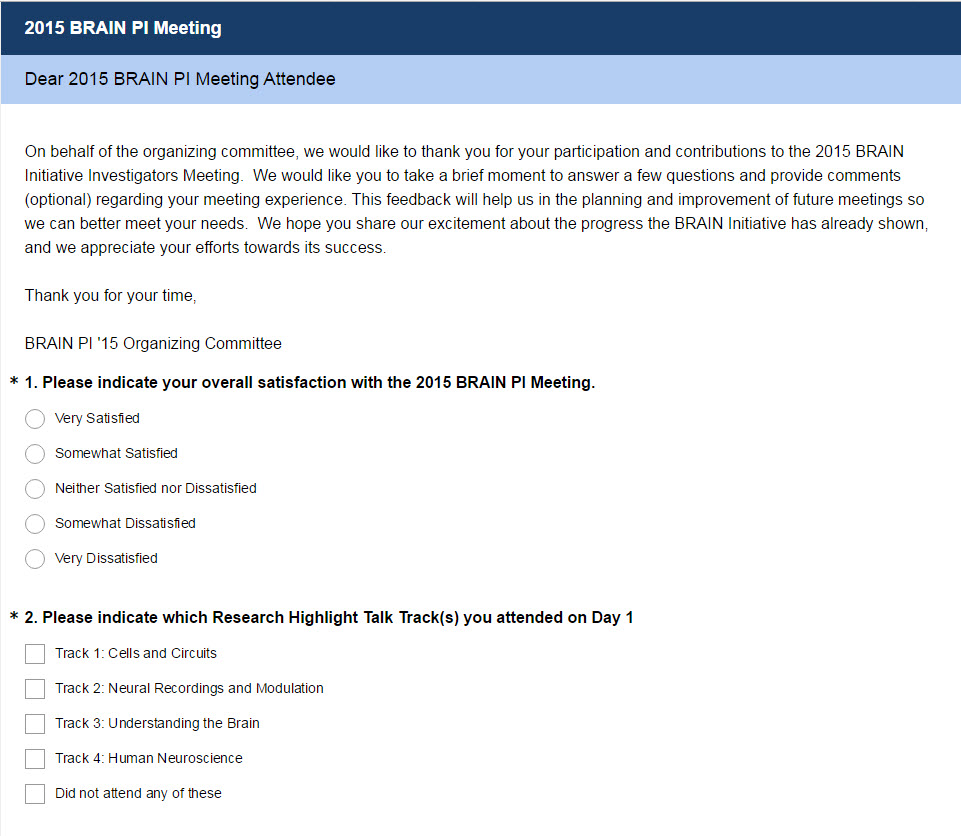This screenshot has height=836, width=961.
Task: Click the 'Track 4: Human Neuroscience' label text
Action: 148,759
